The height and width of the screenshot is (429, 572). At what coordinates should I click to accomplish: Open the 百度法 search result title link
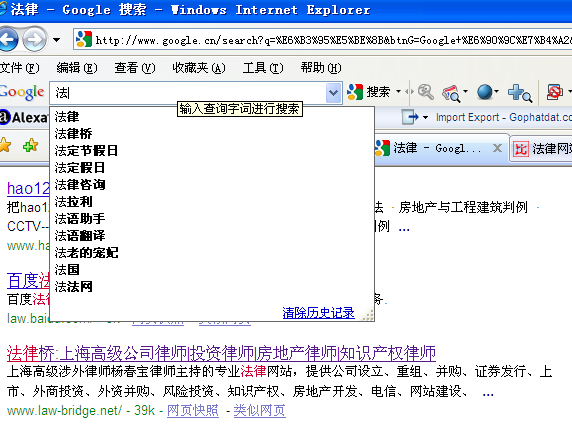click(x=28, y=281)
